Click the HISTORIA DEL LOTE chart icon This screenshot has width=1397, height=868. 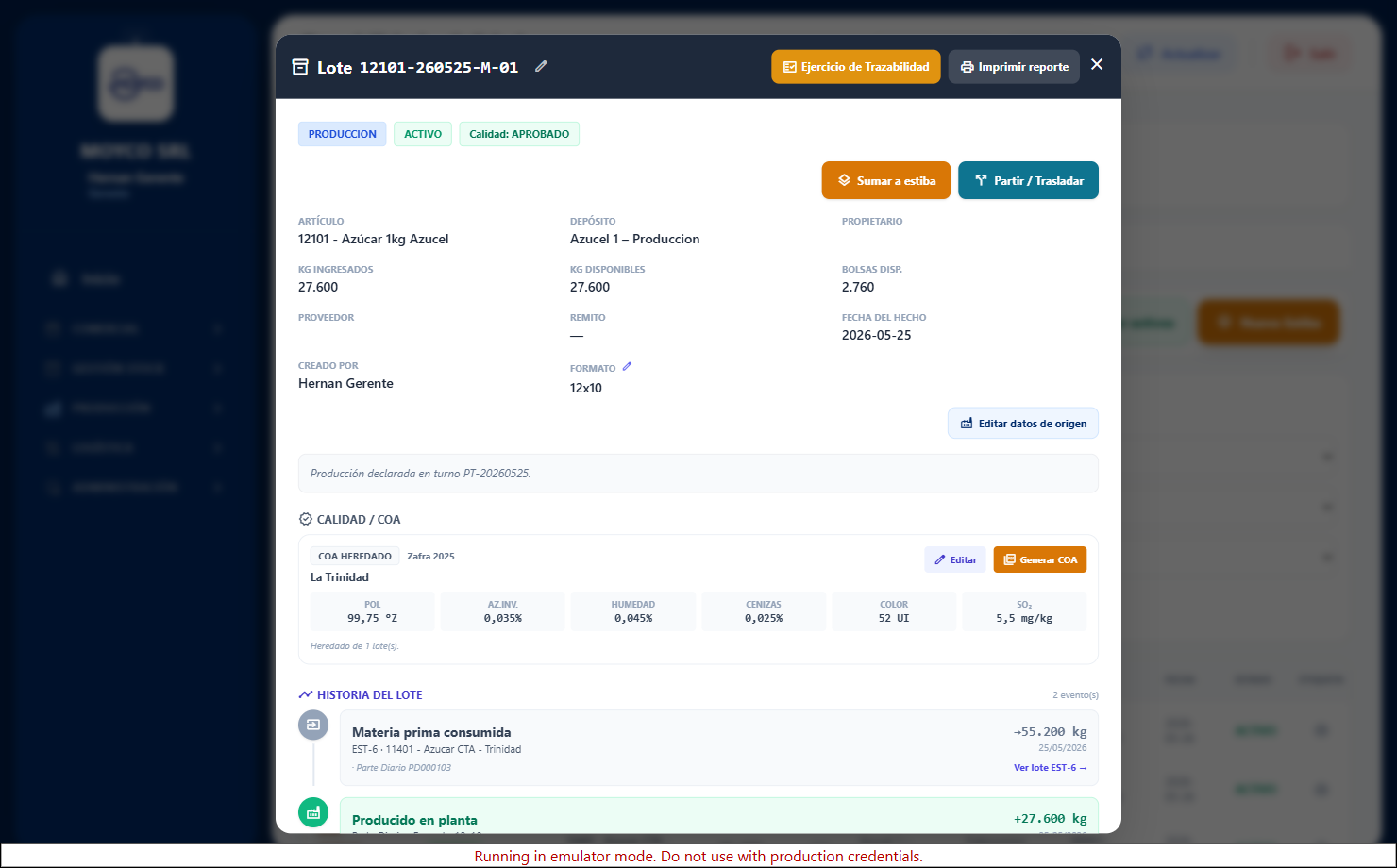(305, 694)
